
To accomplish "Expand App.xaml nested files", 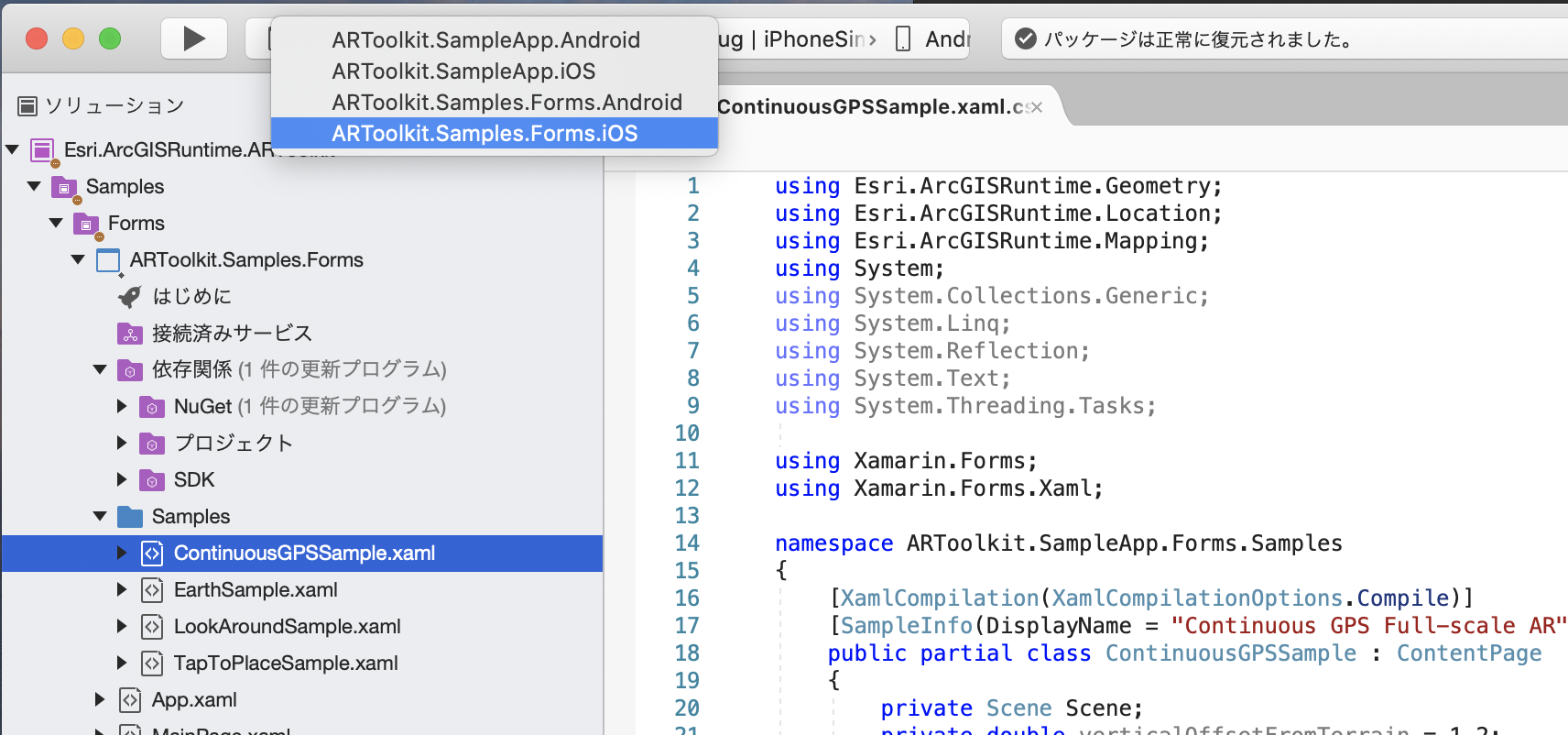I will [100, 699].
